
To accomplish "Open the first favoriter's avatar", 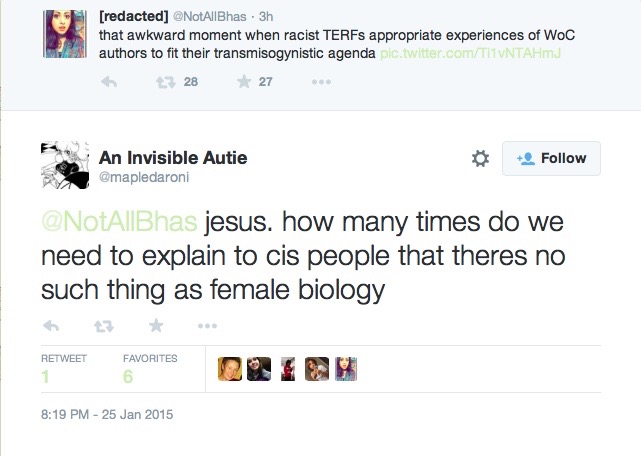I will [x=230, y=369].
